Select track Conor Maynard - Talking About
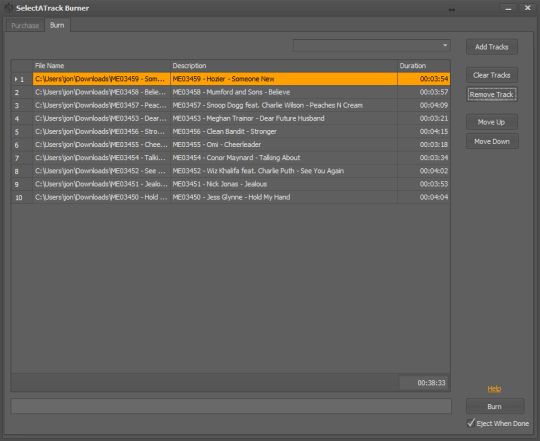540x441 pixels. pyautogui.click(x=284, y=158)
